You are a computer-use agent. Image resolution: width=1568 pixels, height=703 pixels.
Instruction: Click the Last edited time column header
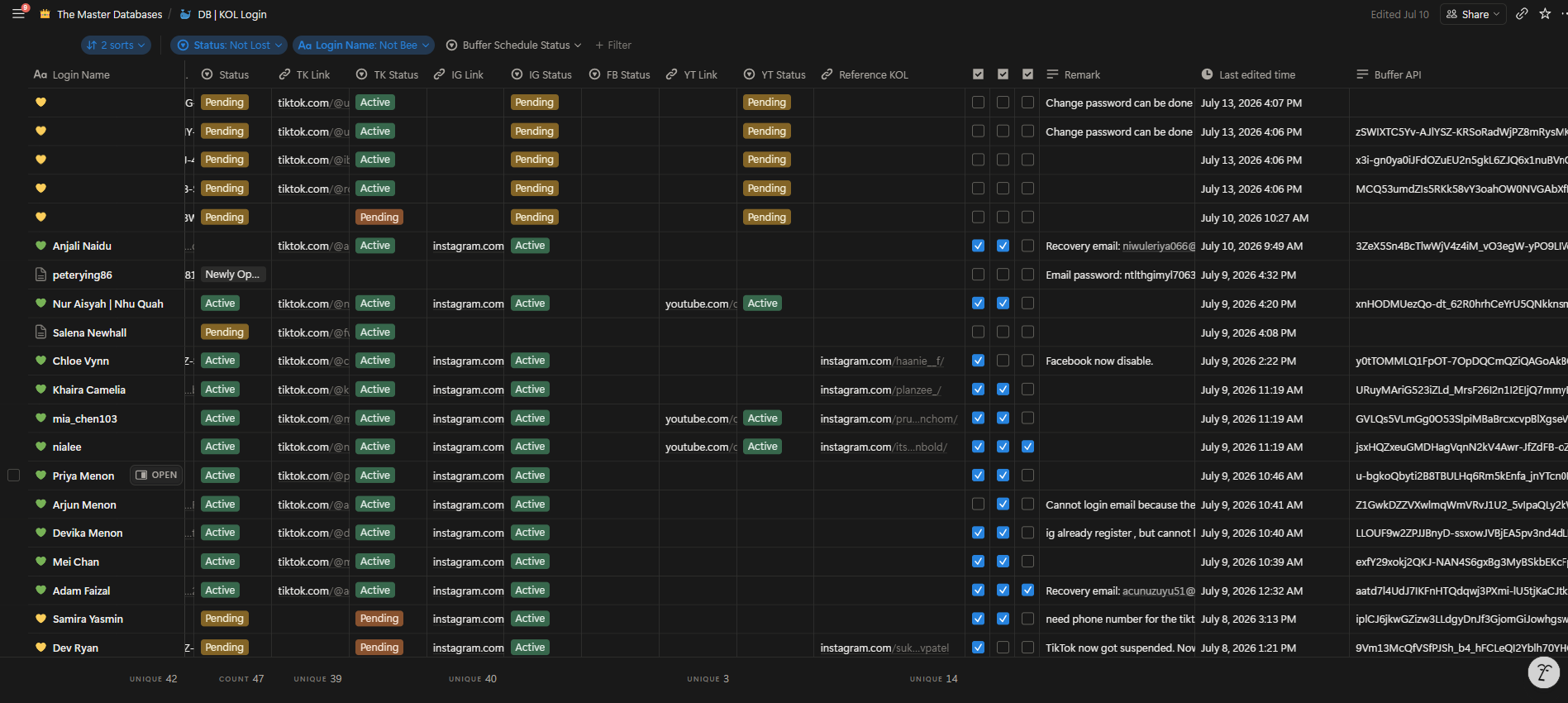pyautogui.click(x=1248, y=74)
